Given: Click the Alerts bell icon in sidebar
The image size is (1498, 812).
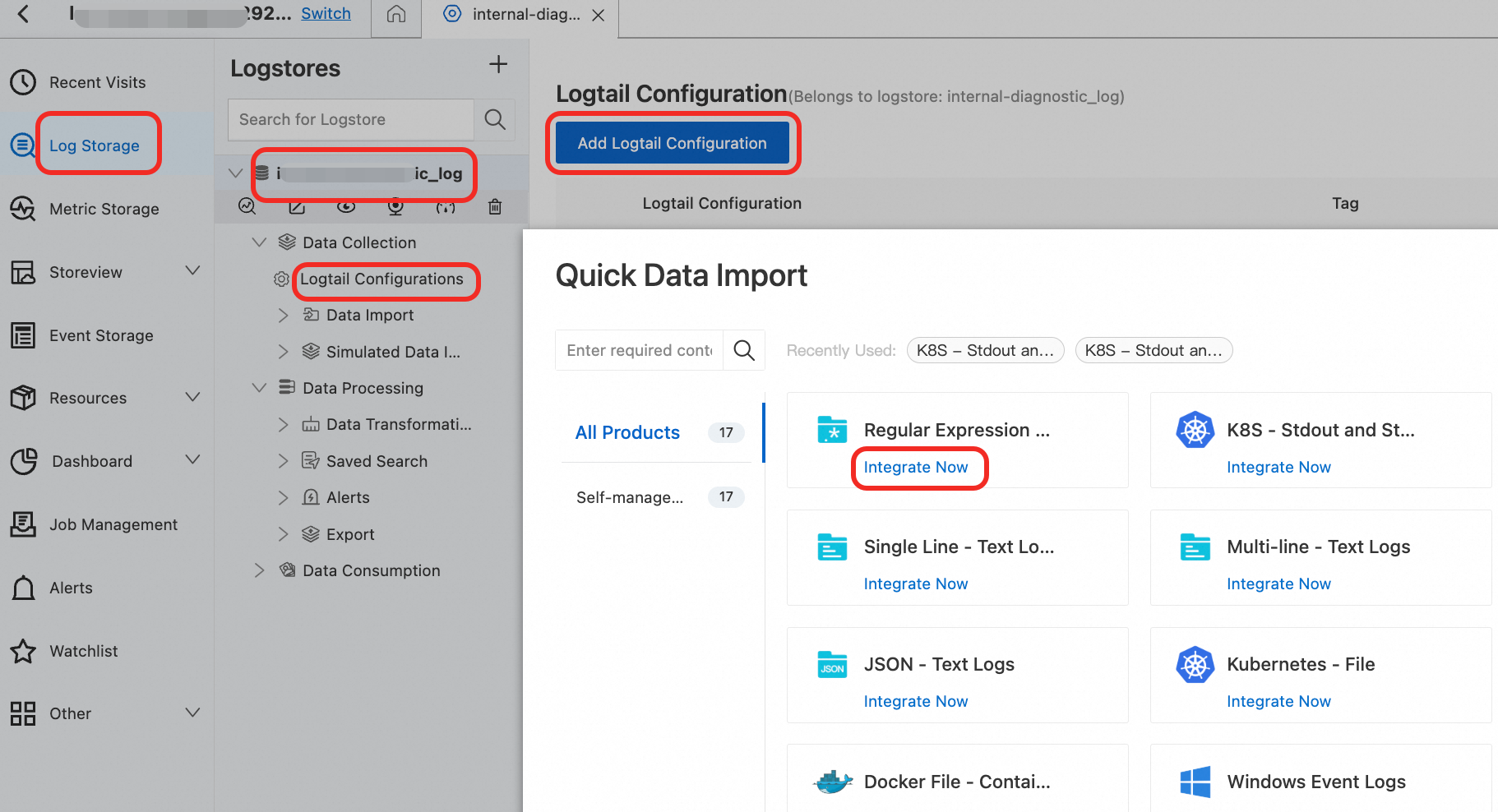Looking at the screenshot, I should pyautogui.click(x=23, y=588).
